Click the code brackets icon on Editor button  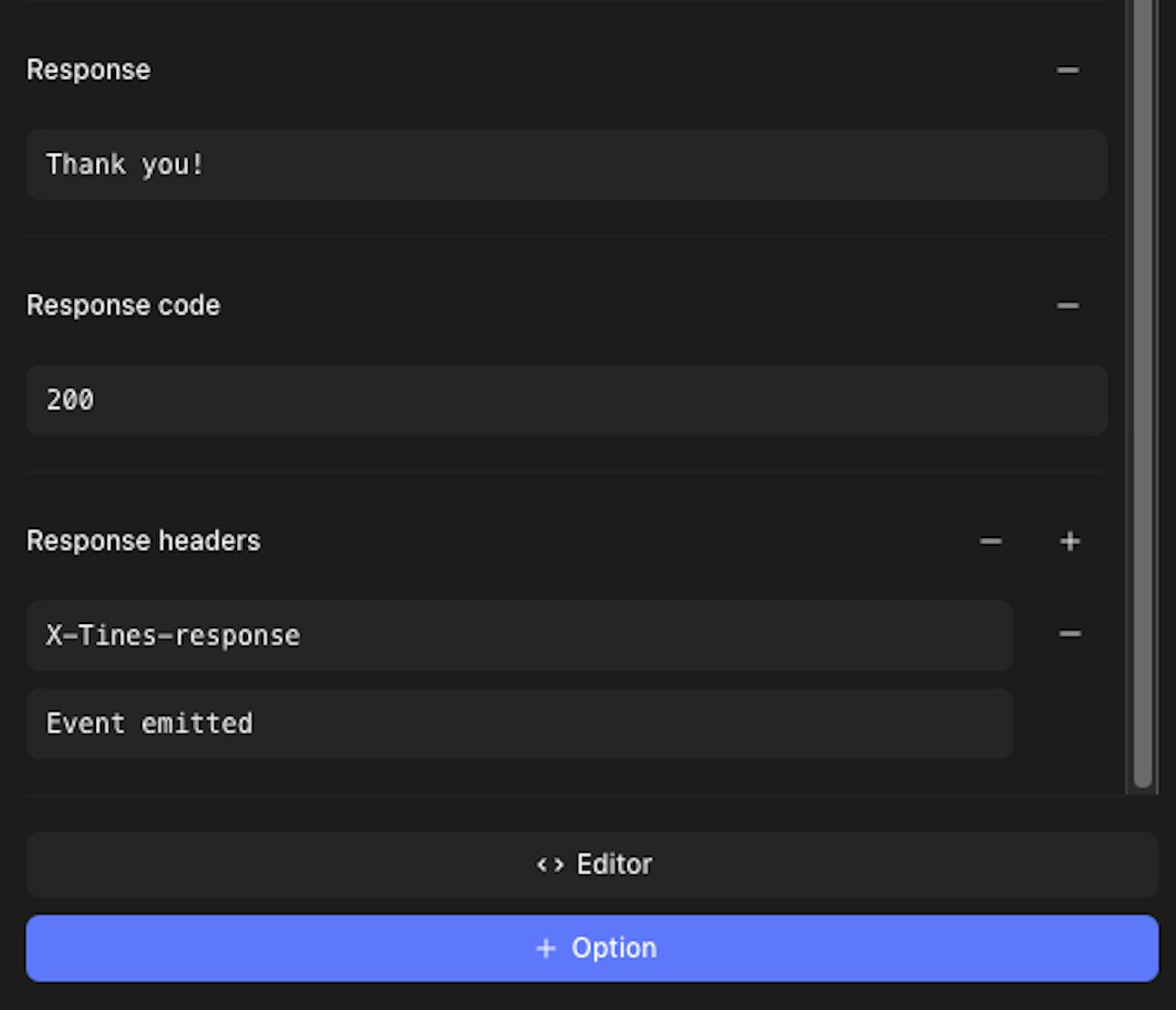[550, 865]
